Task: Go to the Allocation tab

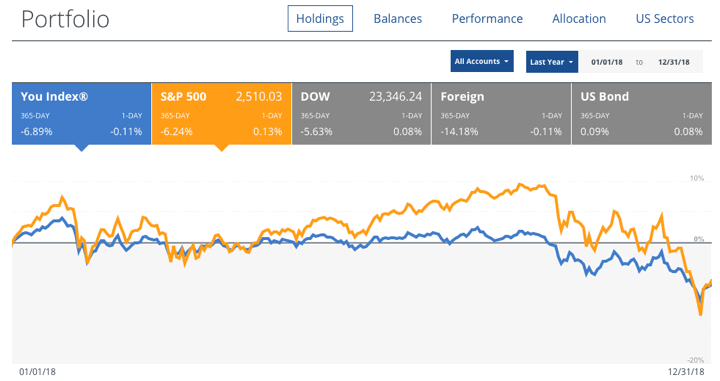Action: point(579,19)
